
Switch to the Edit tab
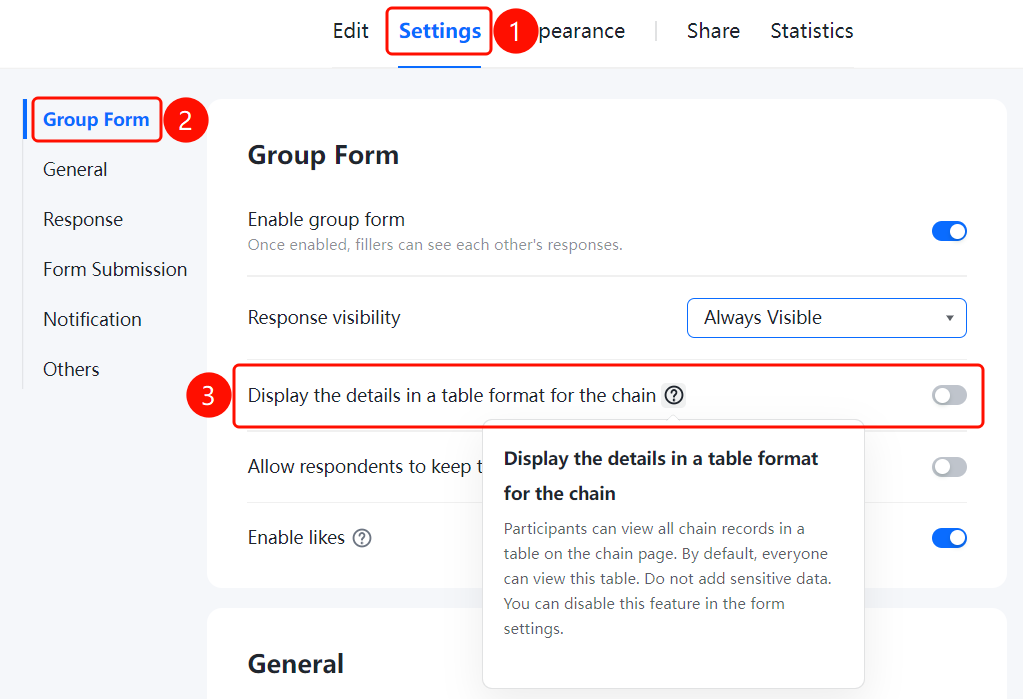pos(350,31)
